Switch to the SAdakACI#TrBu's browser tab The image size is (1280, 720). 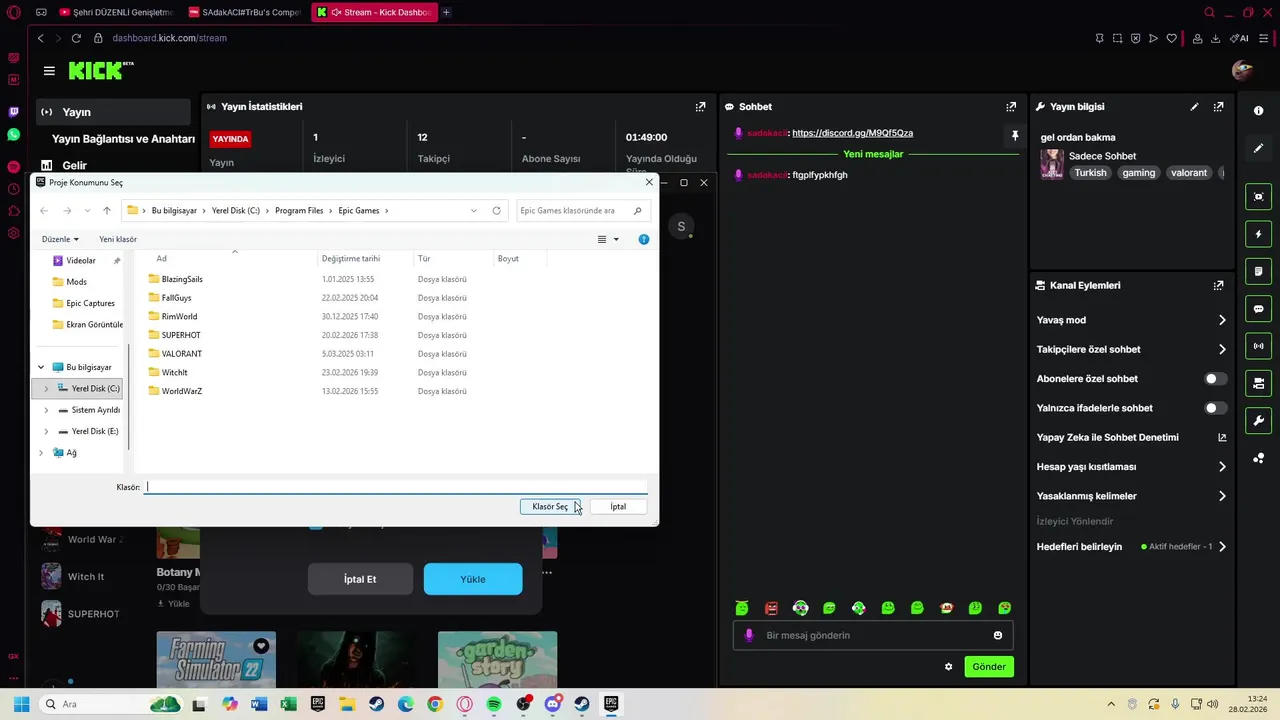[244, 12]
